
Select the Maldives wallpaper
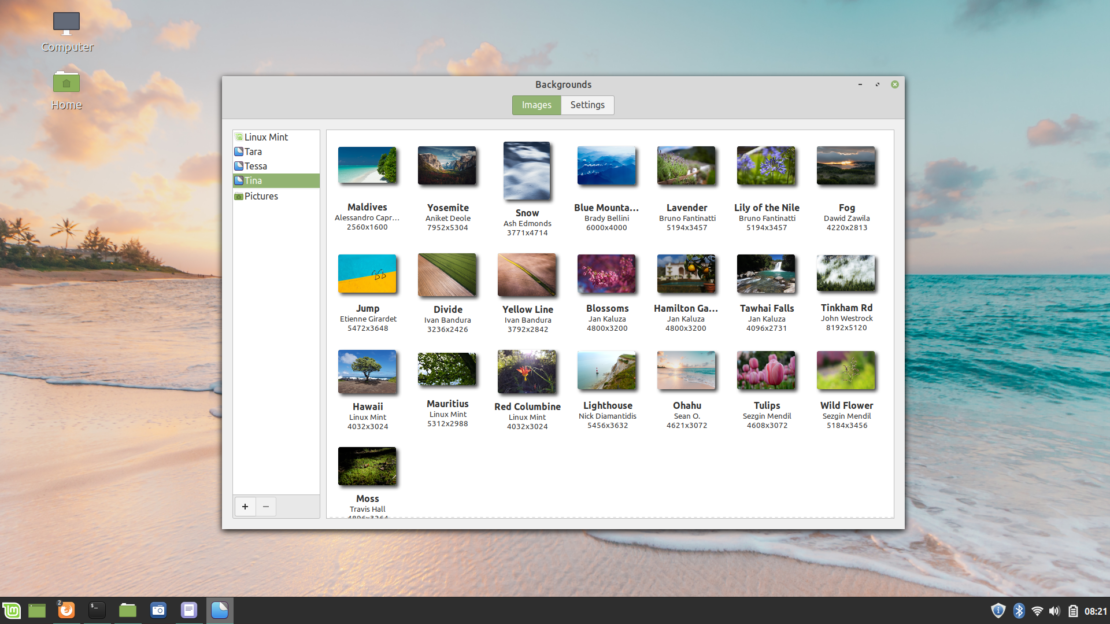[x=367, y=166]
